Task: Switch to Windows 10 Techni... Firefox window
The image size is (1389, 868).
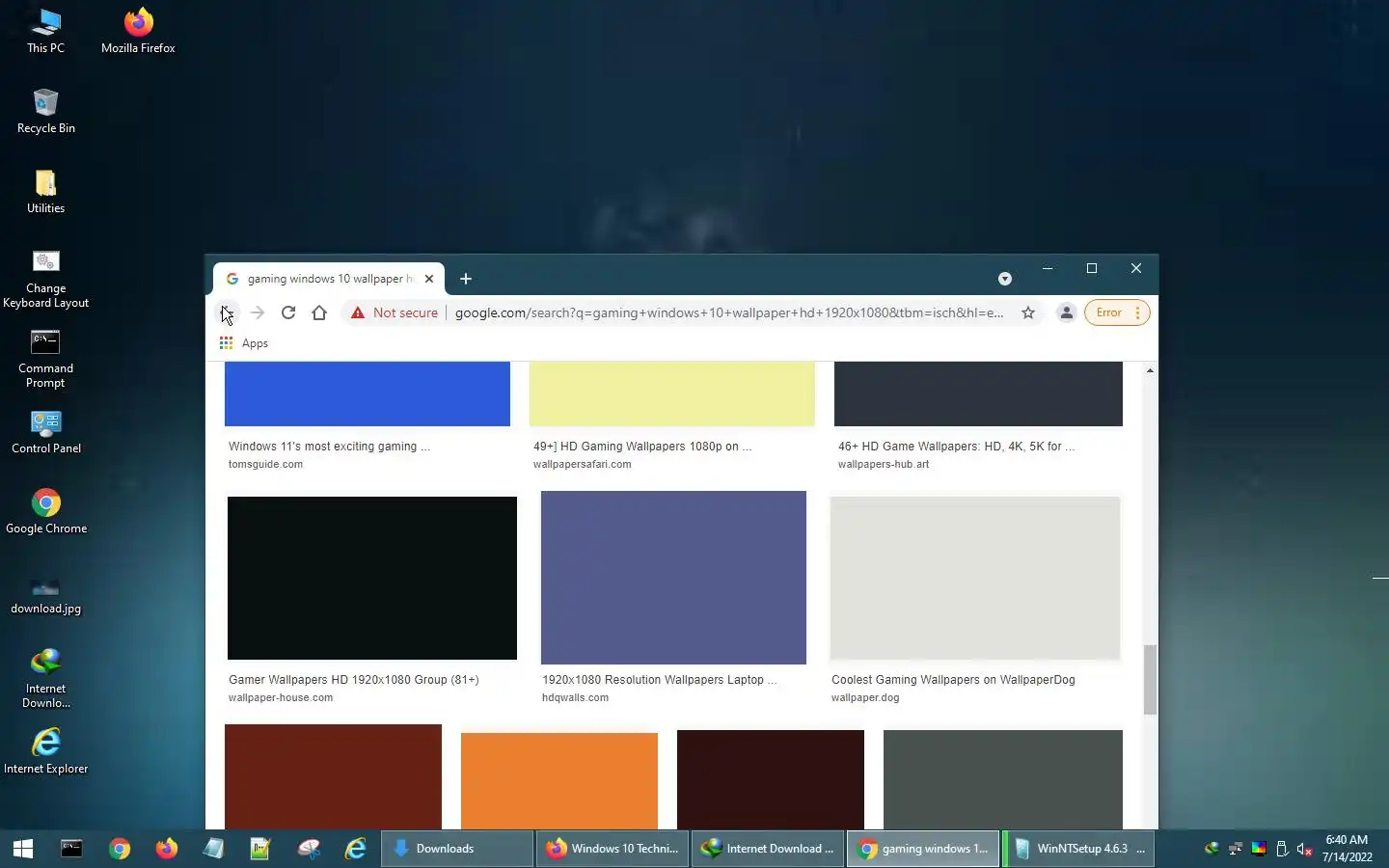Action: [x=613, y=849]
